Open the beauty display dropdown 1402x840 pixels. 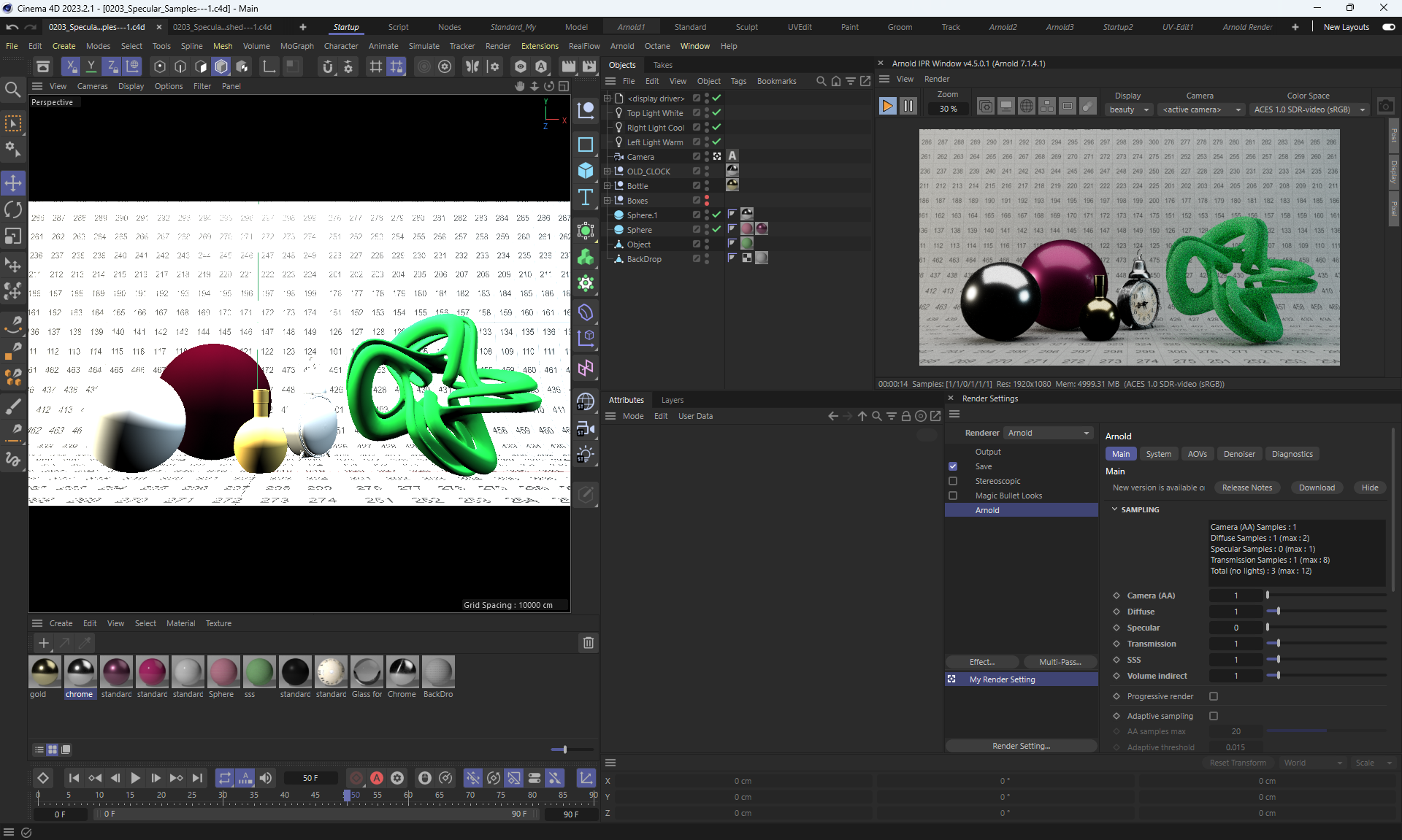pos(1129,109)
